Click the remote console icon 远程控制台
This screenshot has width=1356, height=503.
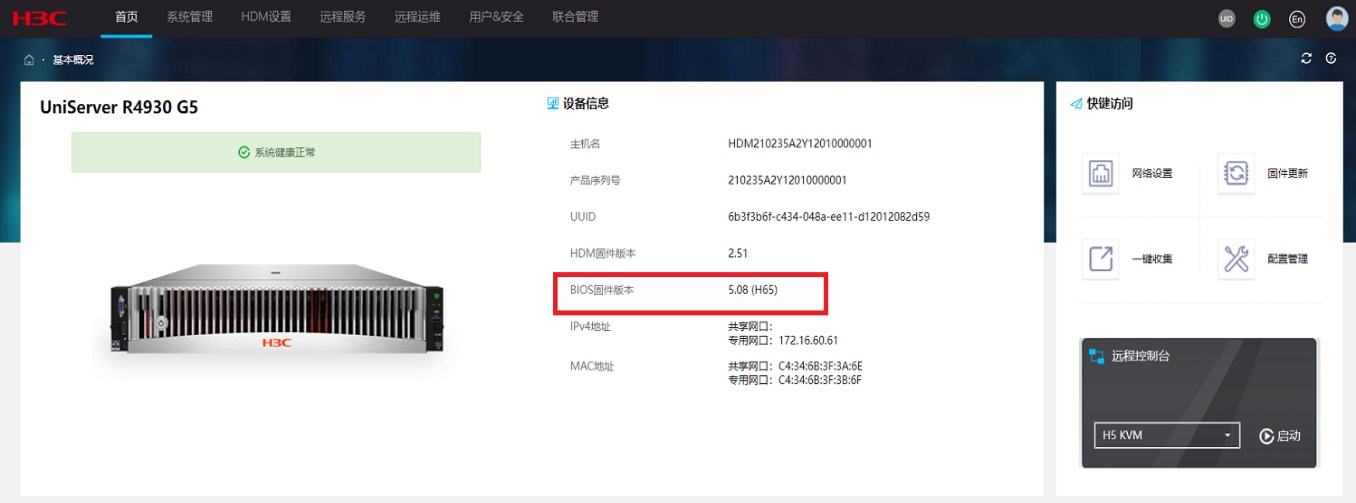(x=1096, y=356)
